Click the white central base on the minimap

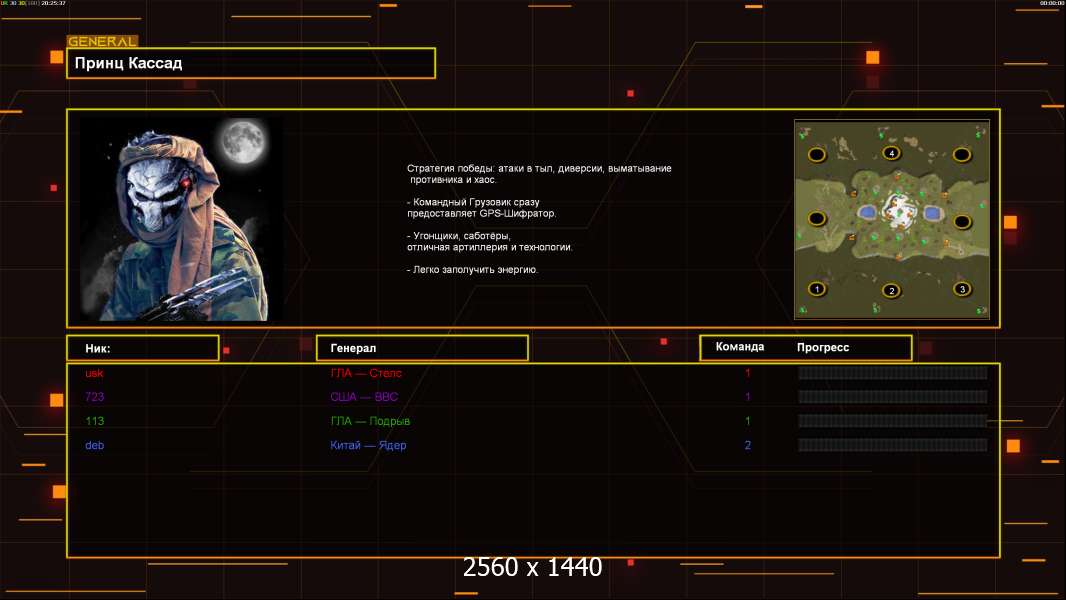(x=899, y=209)
